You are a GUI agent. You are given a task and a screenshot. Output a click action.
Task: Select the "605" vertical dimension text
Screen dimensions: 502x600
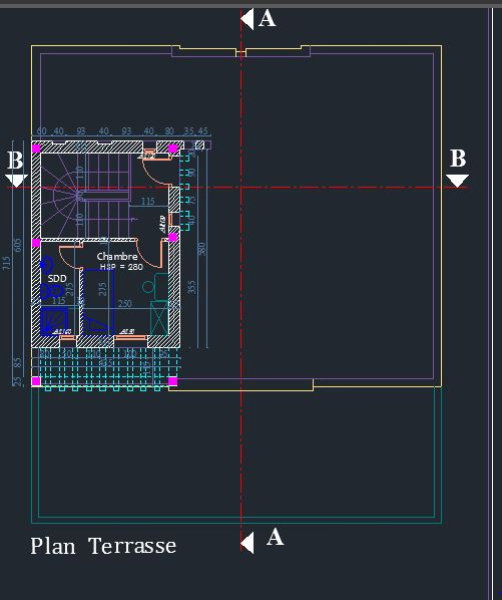point(18,245)
